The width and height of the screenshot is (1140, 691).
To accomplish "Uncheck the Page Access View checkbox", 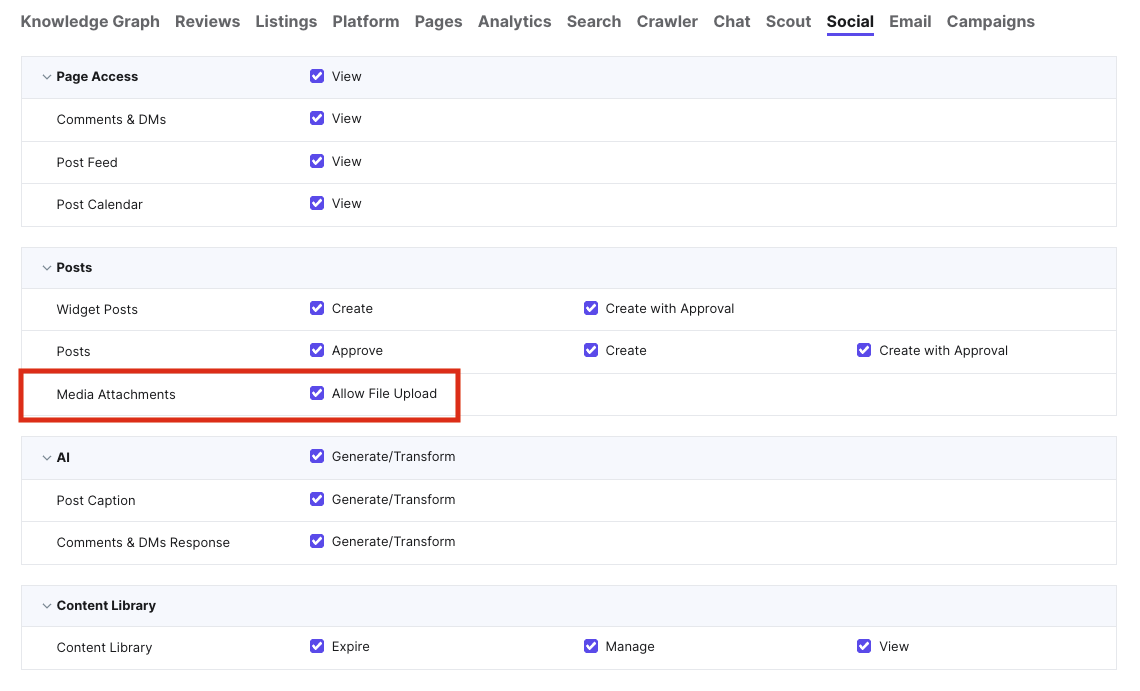I will click(317, 76).
